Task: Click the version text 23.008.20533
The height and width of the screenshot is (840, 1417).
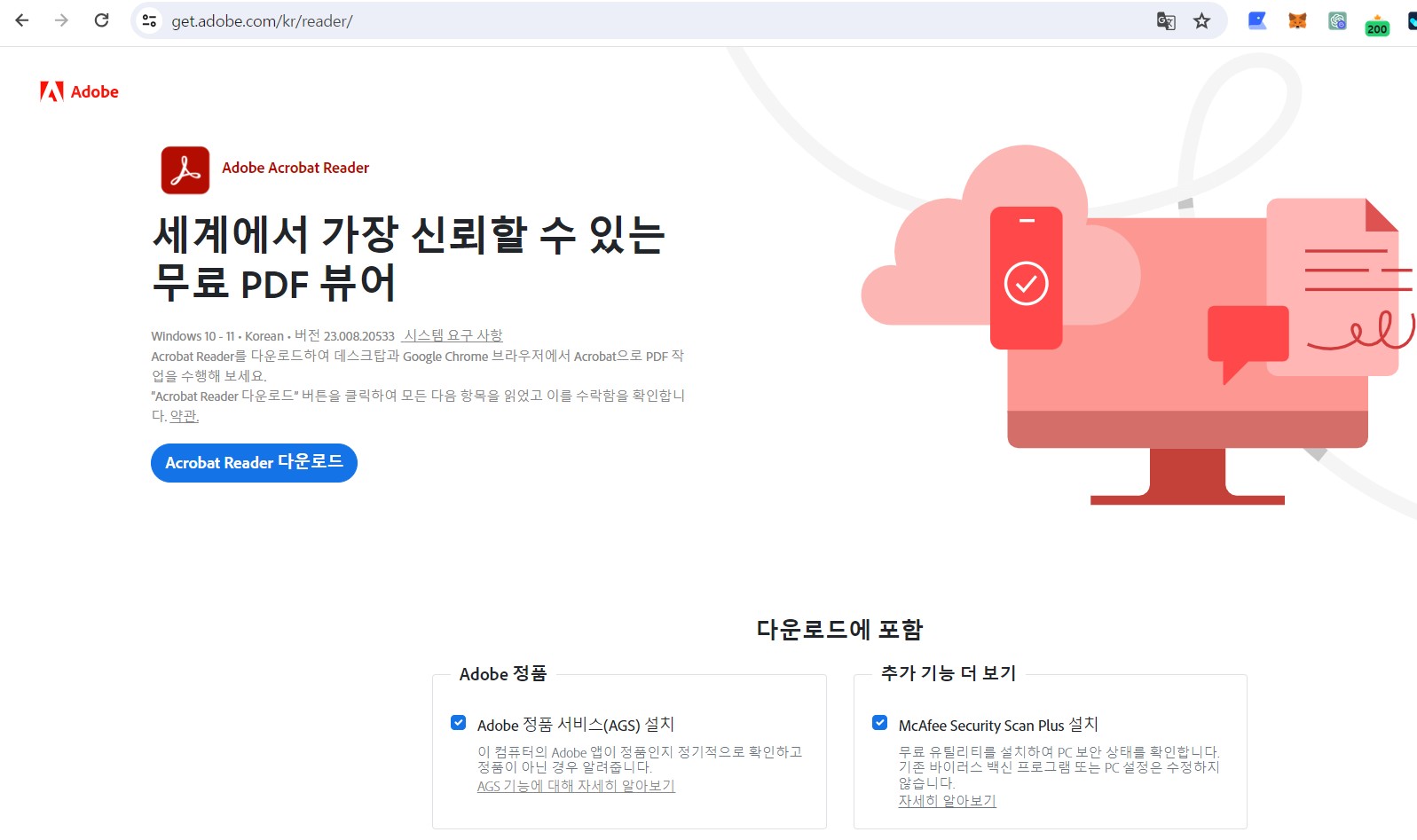Action: [x=358, y=336]
